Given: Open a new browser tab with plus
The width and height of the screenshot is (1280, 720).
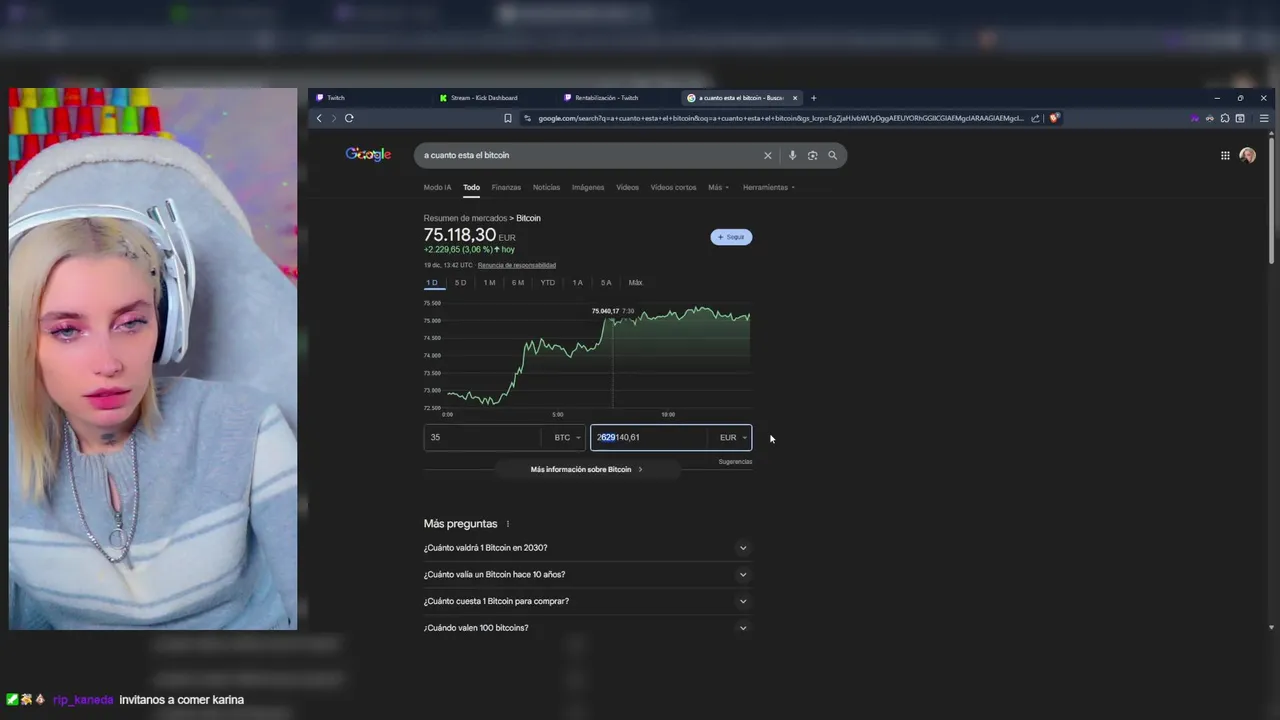Looking at the screenshot, I should click(x=814, y=98).
